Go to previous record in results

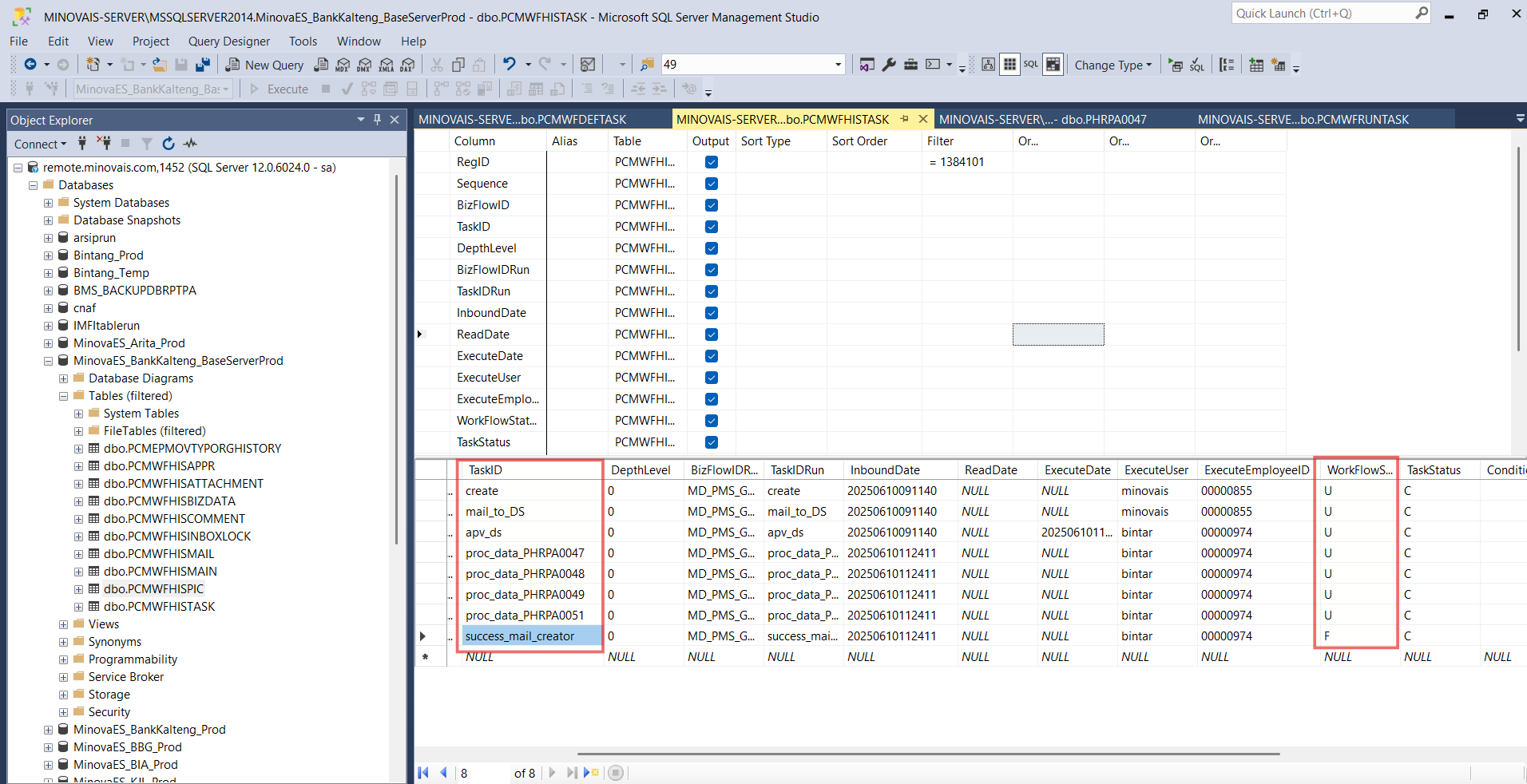443,772
